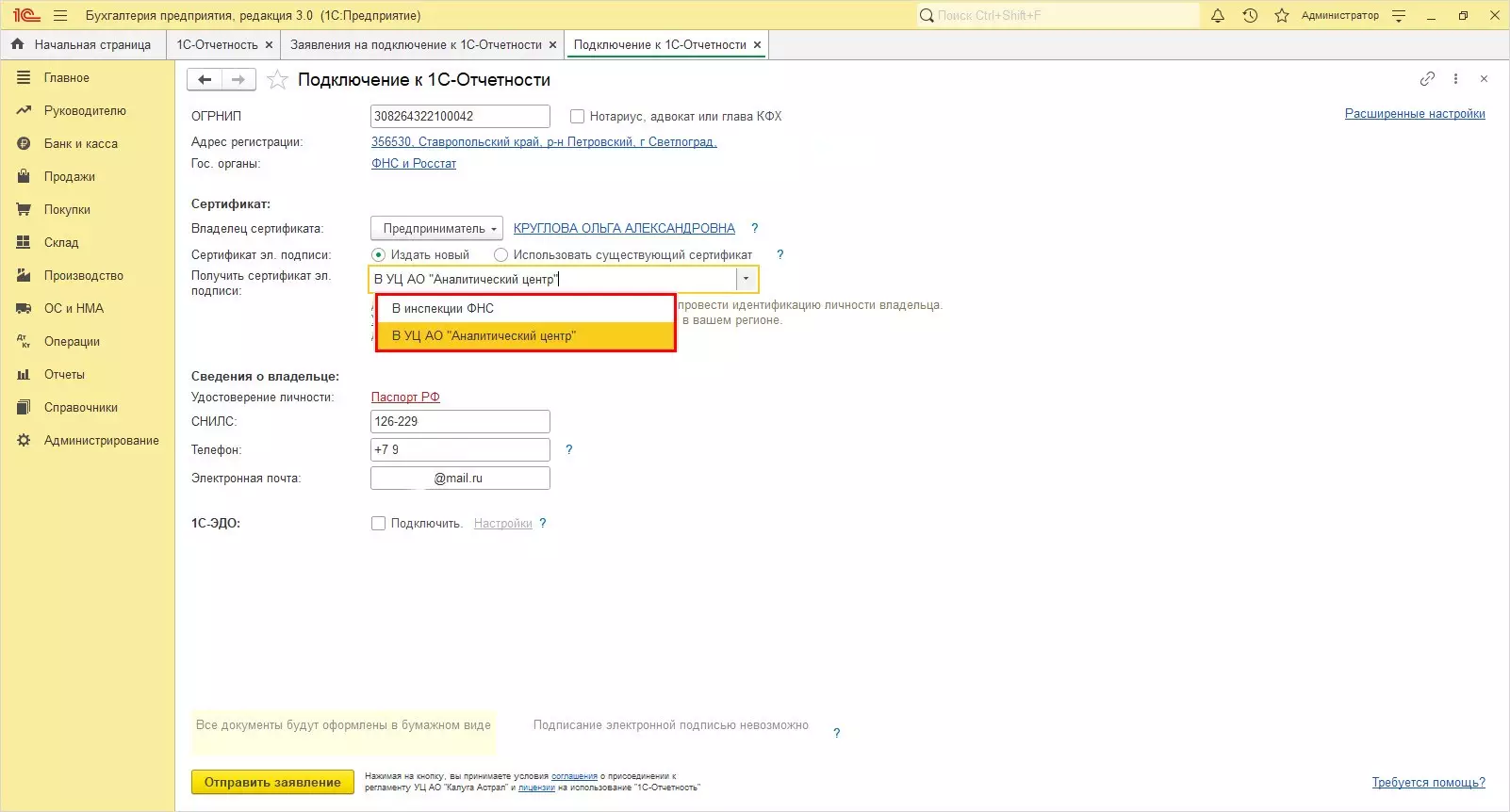Open service settings icon next to Администратор
The image size is (1510, 812).
click(1399, 15)
